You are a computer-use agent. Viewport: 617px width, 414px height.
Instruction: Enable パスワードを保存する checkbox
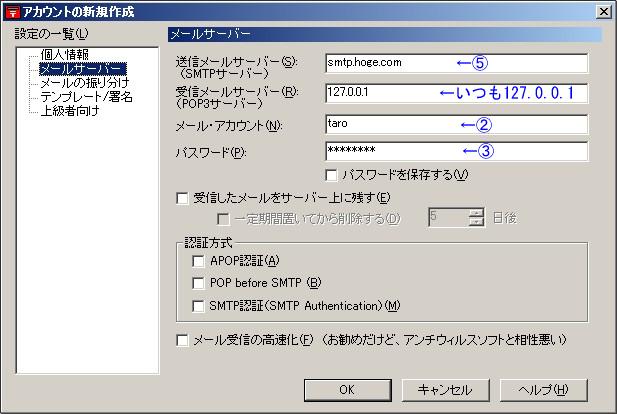[331, 175]
